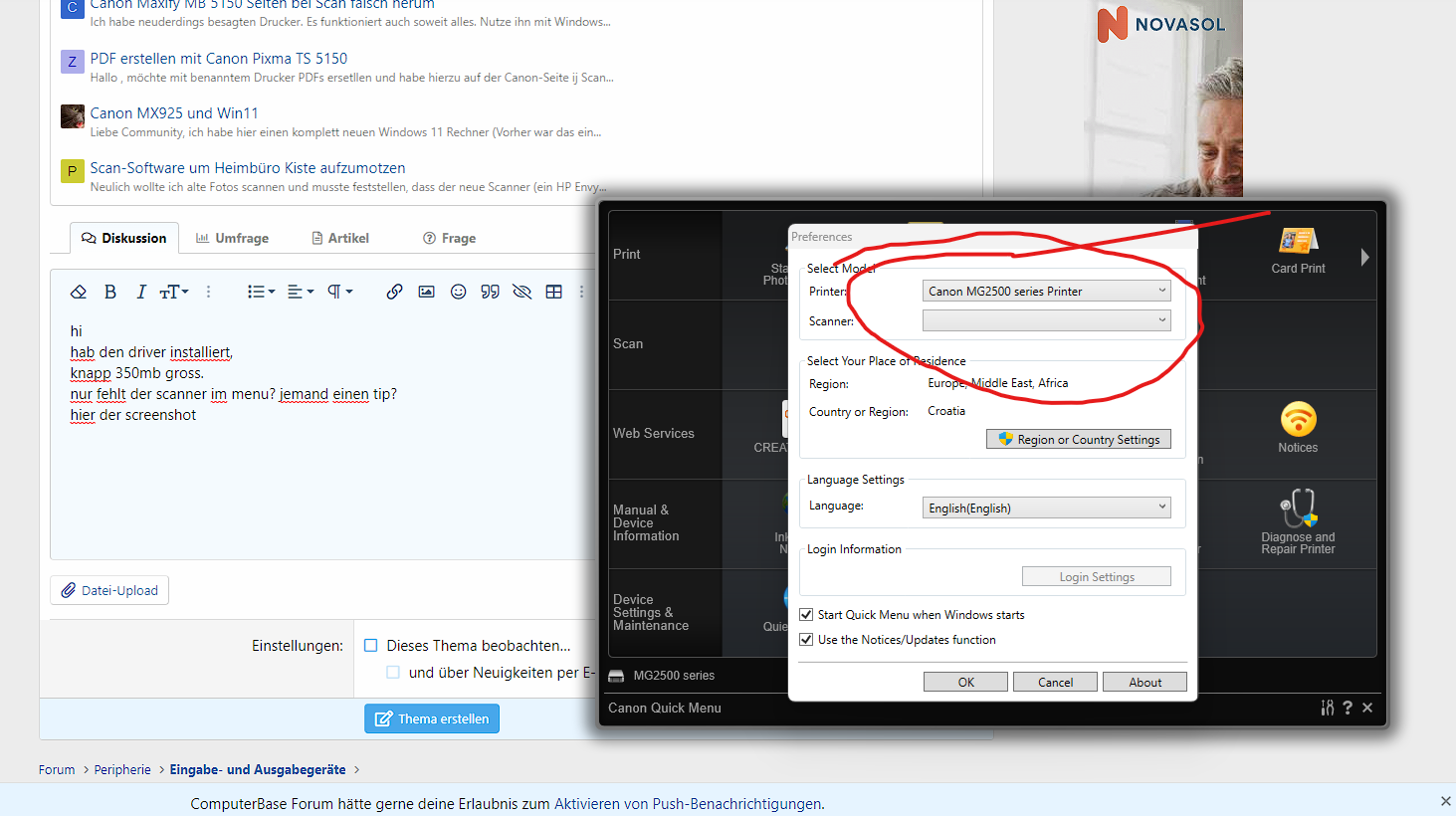Select Device Settings & Maintenance category
This screenshot has height=816, width=1456.
(x=665, y=612)
